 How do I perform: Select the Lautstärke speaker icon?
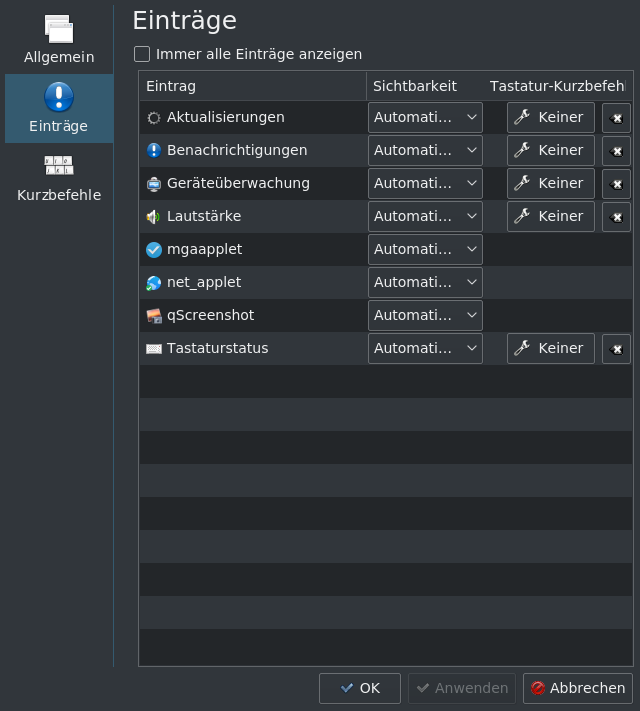click(x=154, y=217)
